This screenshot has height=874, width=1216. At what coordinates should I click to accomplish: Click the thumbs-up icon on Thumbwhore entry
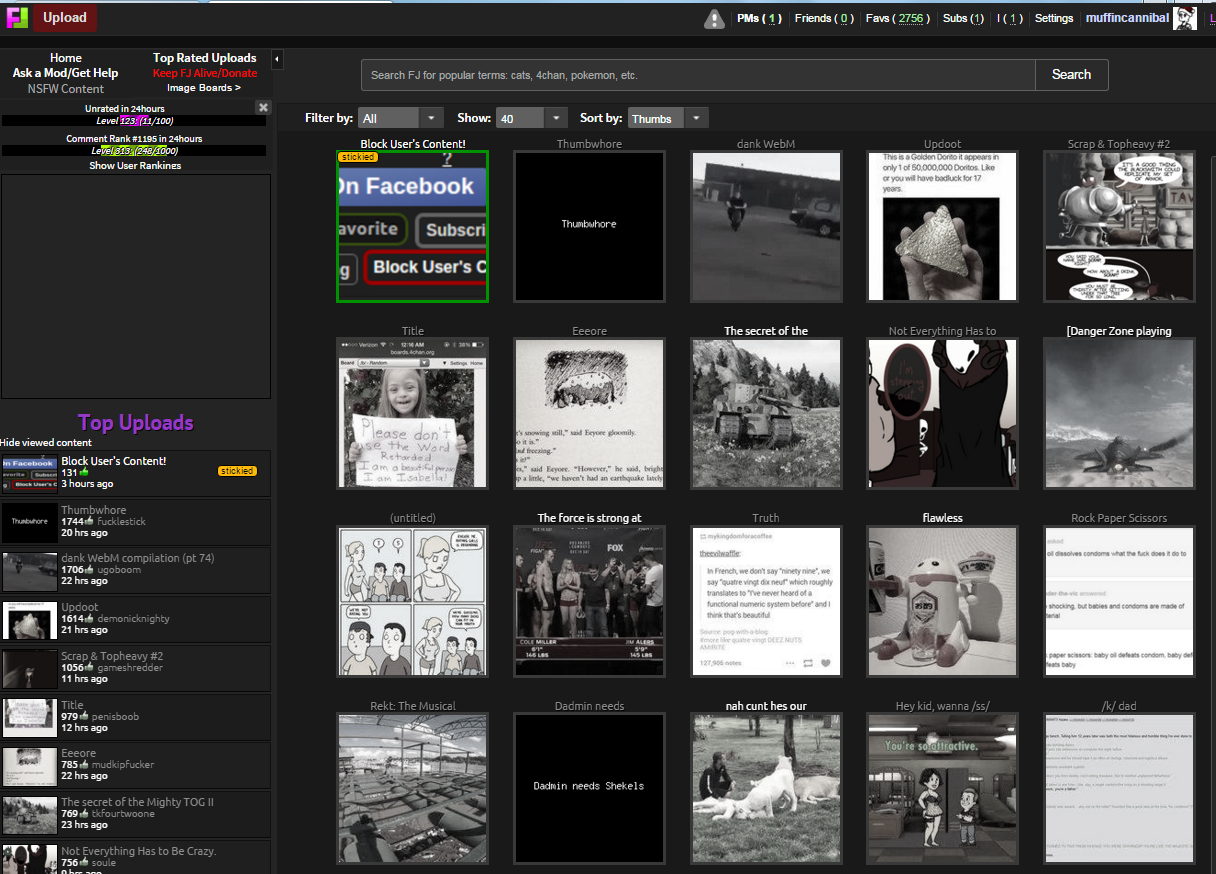tap(91, 522)
